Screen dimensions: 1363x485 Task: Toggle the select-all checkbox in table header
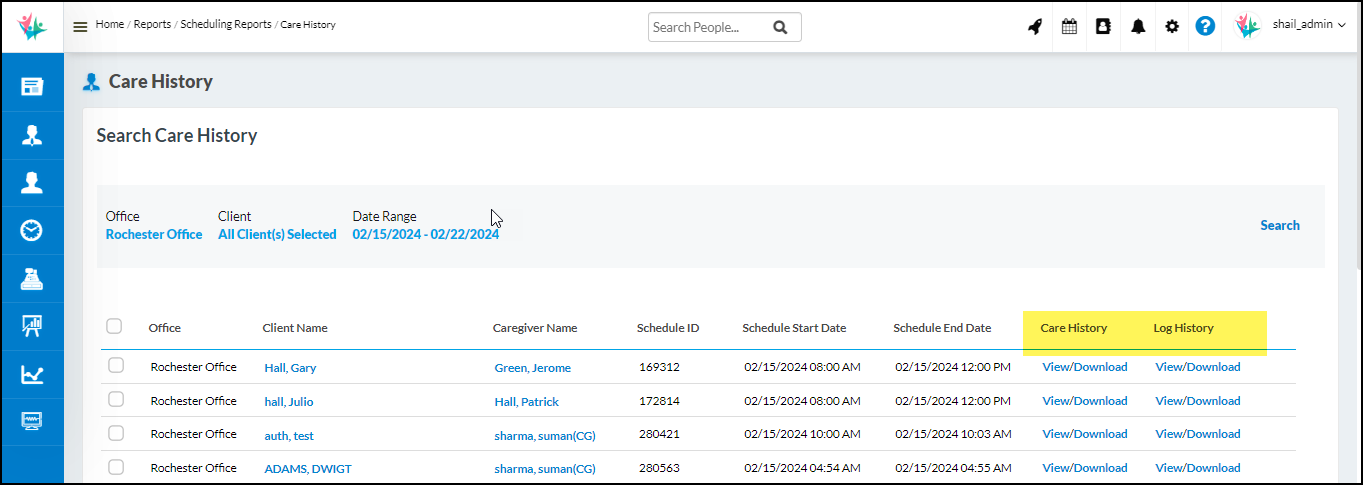[x=114, y=326]
